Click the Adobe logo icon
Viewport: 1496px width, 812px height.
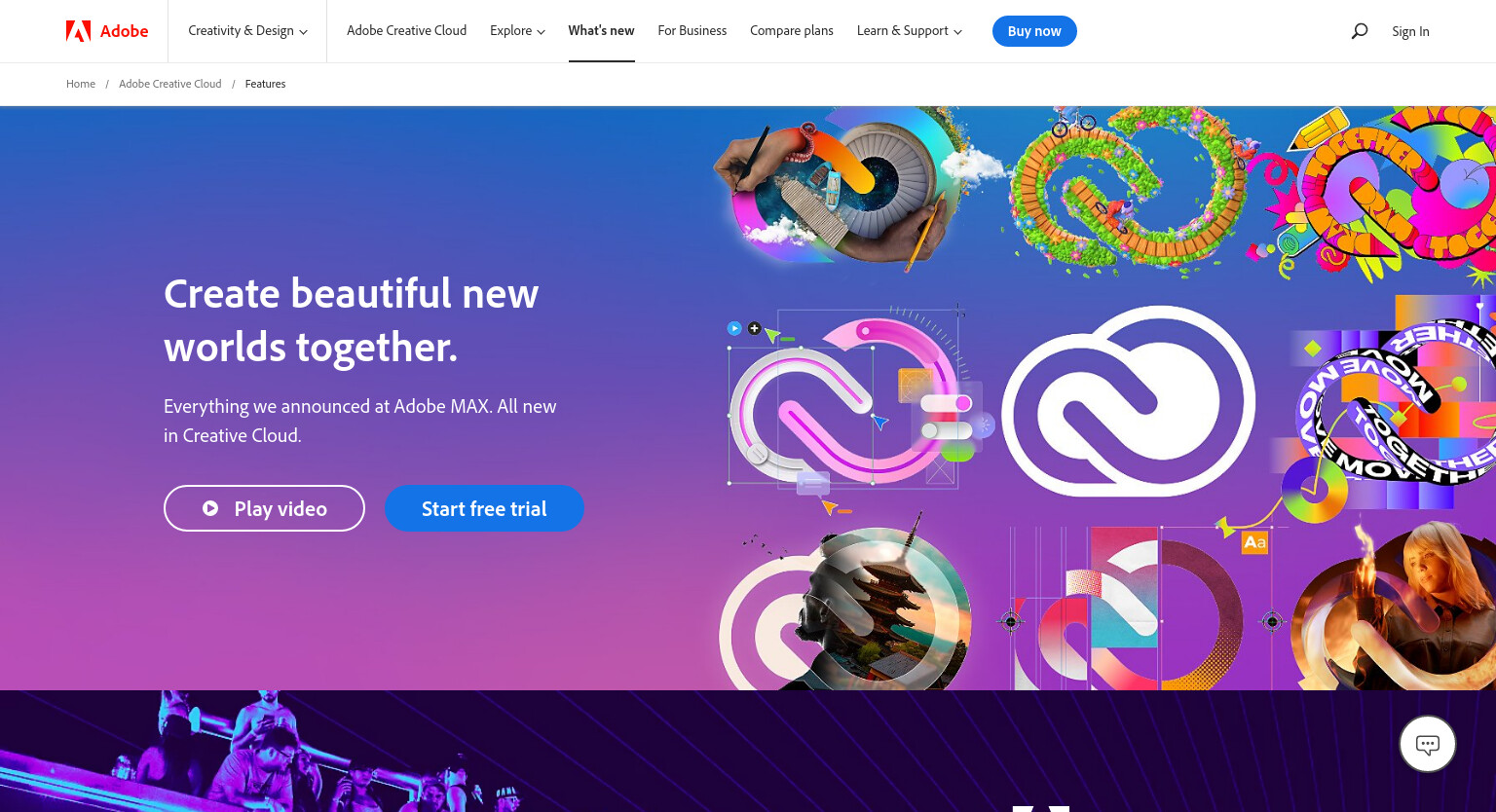[78, 31]
